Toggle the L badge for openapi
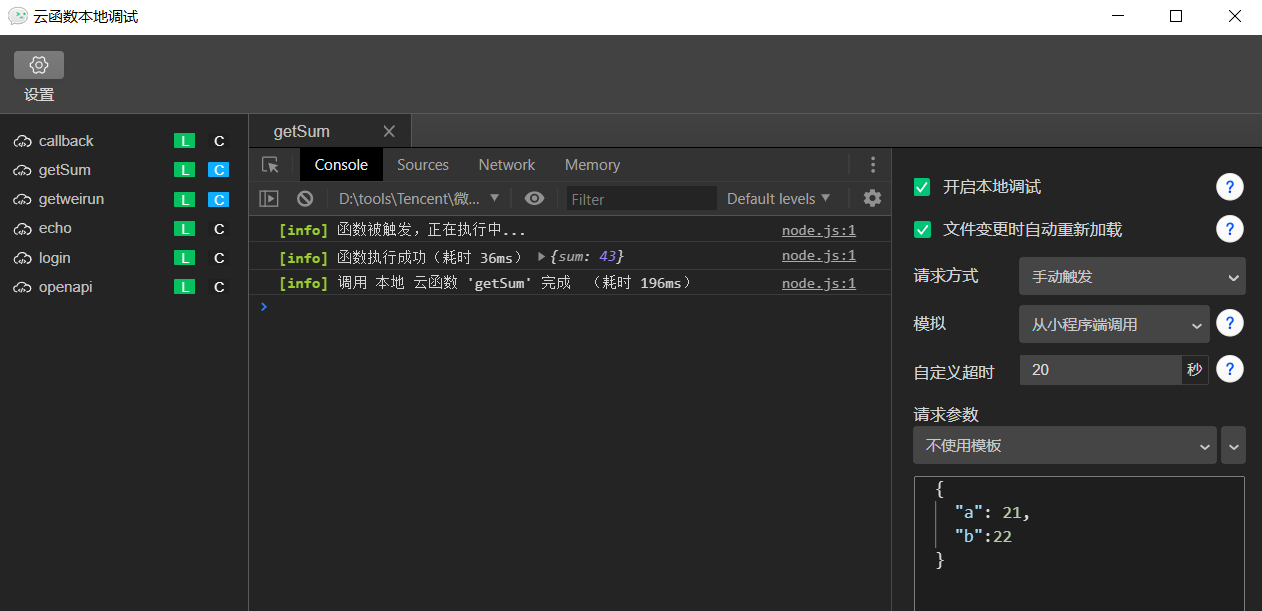The width and height of the screenshot is (1262, 611). [x=184, y=287]
